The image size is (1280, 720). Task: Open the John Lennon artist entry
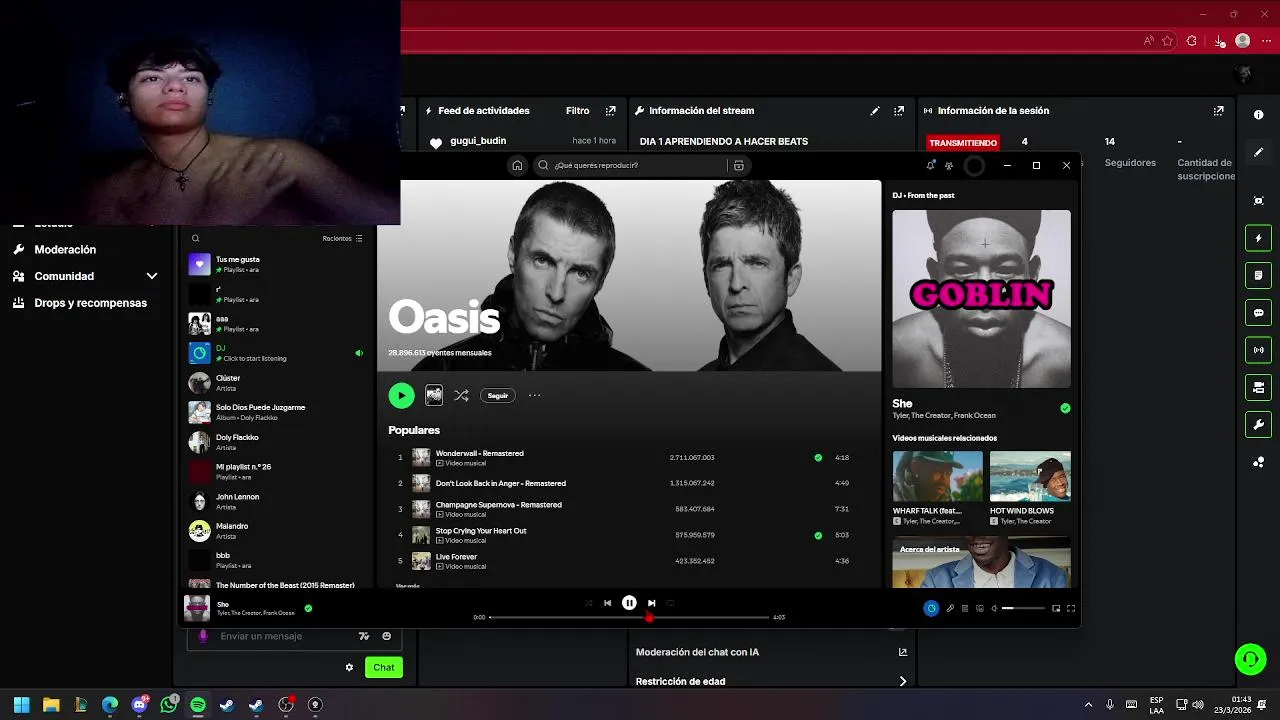275,501
